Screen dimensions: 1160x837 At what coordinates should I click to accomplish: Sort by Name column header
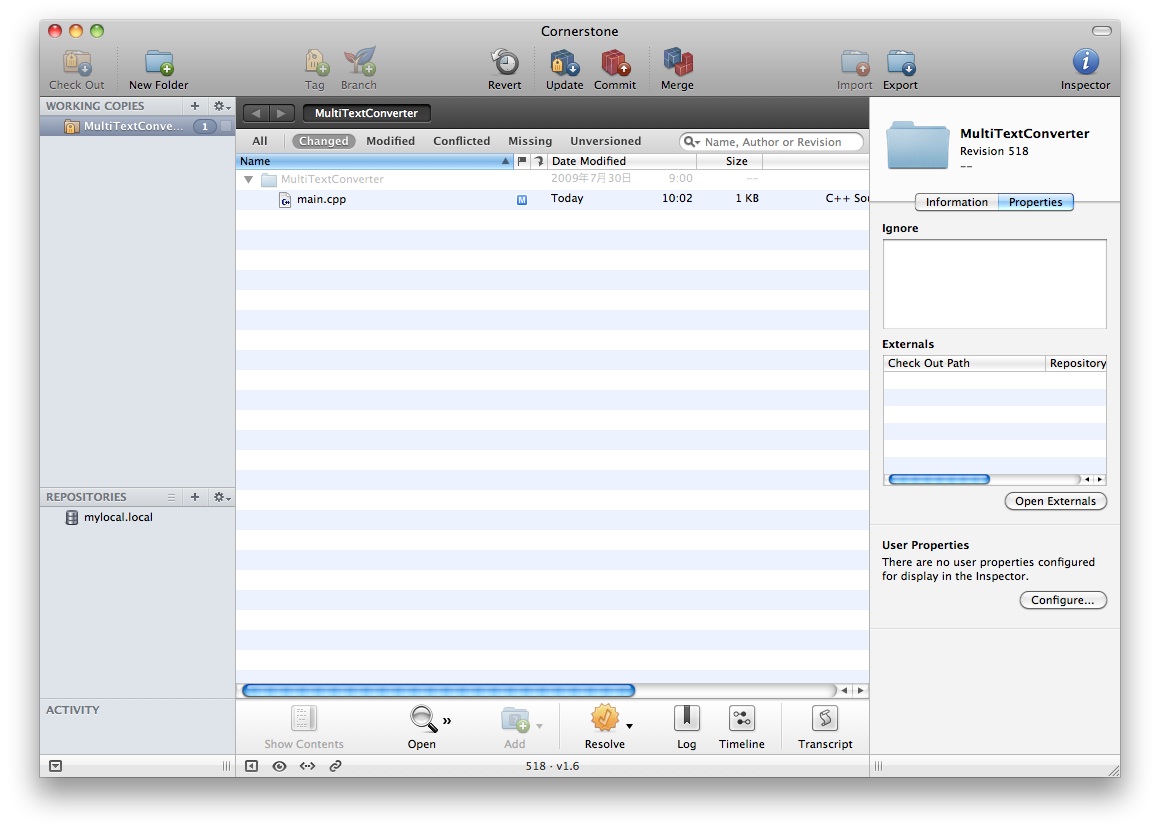[x=374, y=161]
